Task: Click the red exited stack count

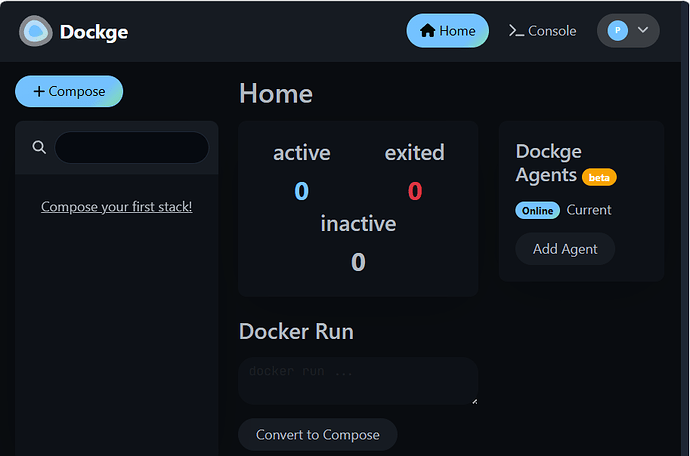Action: click(x=414, y=191)
